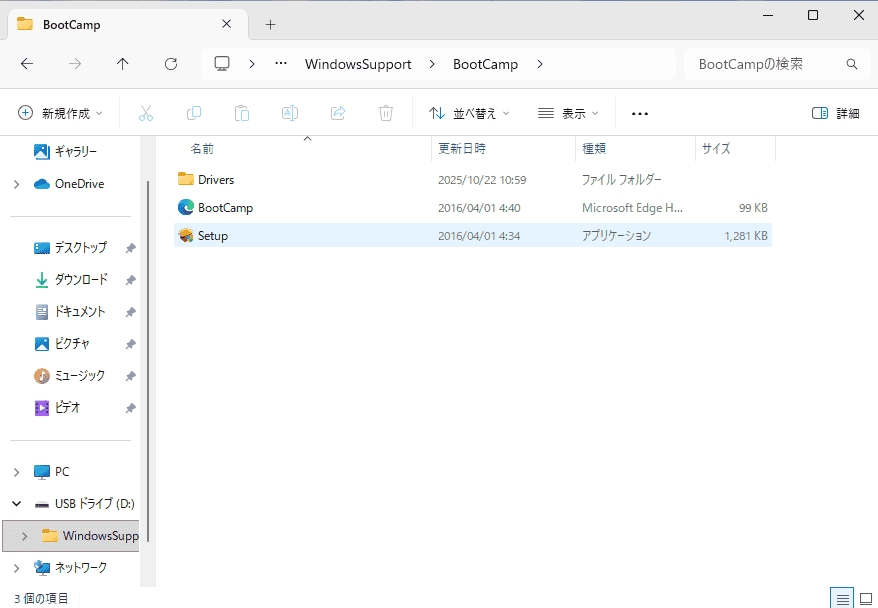
Task: Open ビデオ quick access folder
Action: (x=57, y=408)
